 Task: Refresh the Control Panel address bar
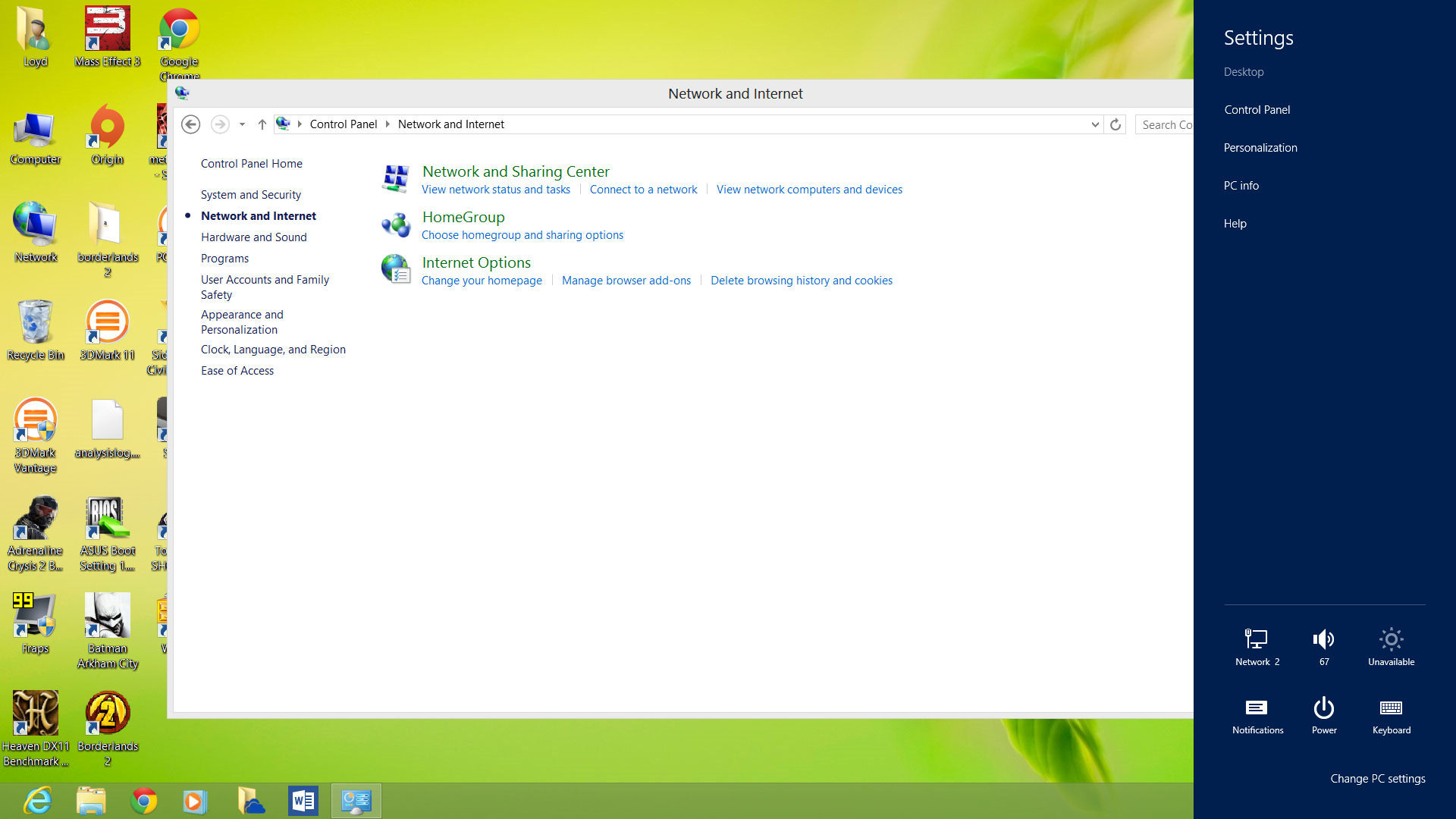click(x=1115, y=124)
